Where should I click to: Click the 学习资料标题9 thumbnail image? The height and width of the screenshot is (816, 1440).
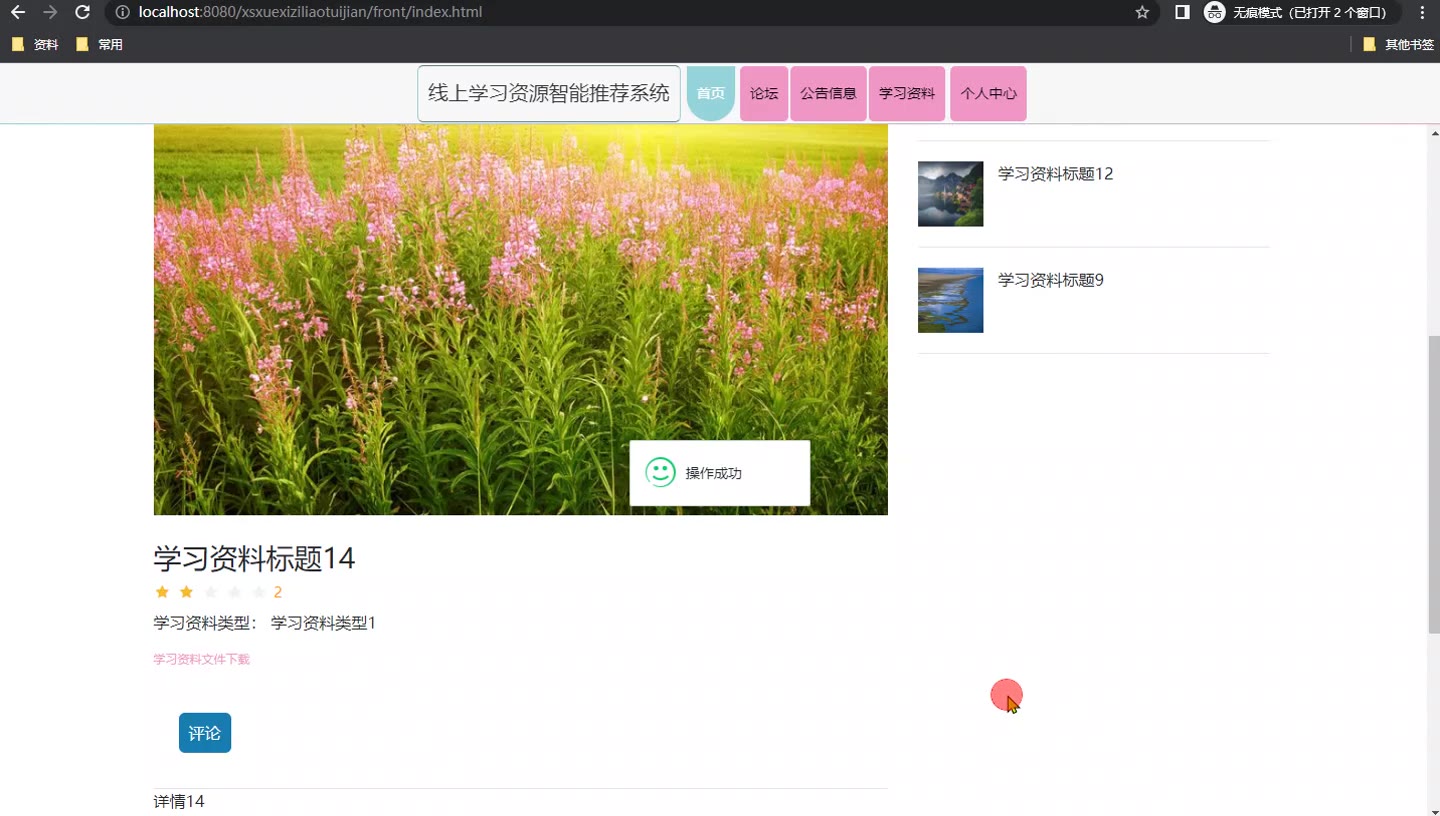[950, 300]
